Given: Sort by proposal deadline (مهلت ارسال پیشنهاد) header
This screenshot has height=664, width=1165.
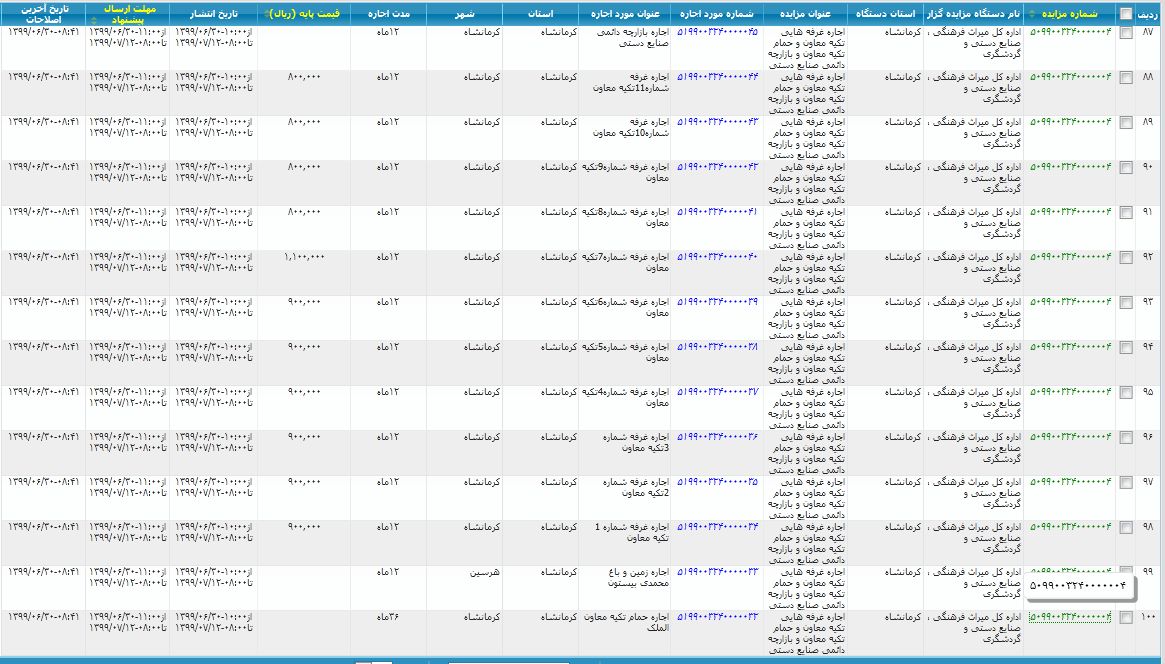Looking at the screenshot, I should (x=127, y=14).
